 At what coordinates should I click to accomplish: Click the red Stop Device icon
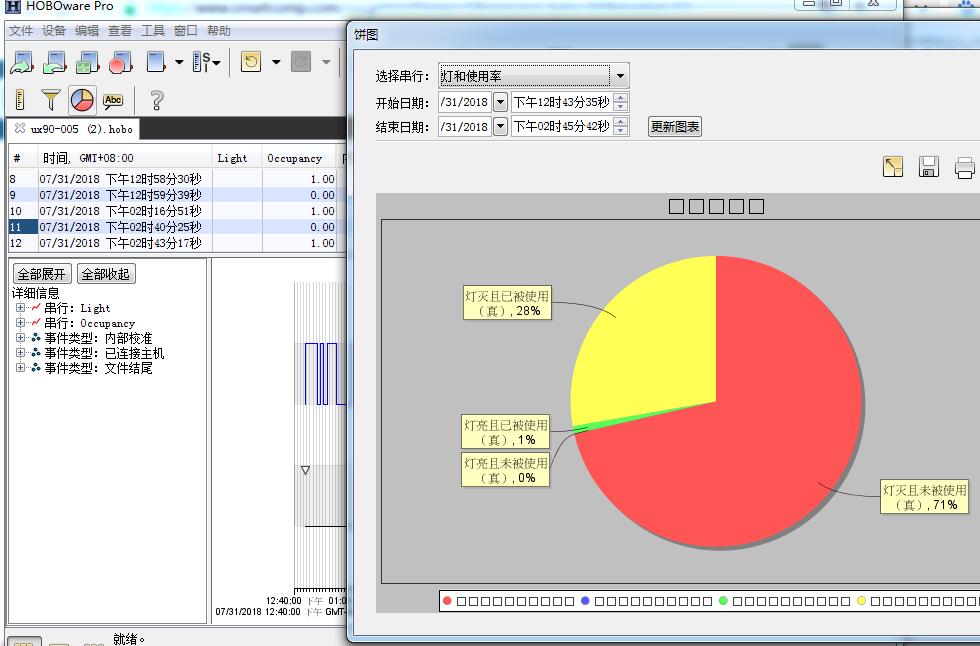[121, 63]
